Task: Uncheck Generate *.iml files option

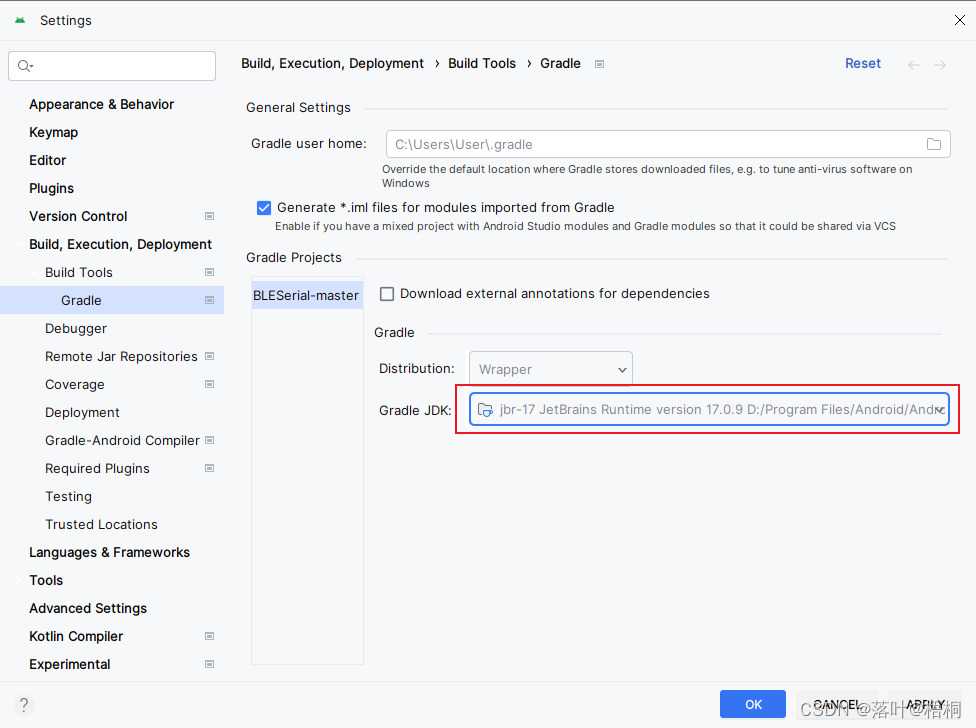Action: [x=264, y=208]
